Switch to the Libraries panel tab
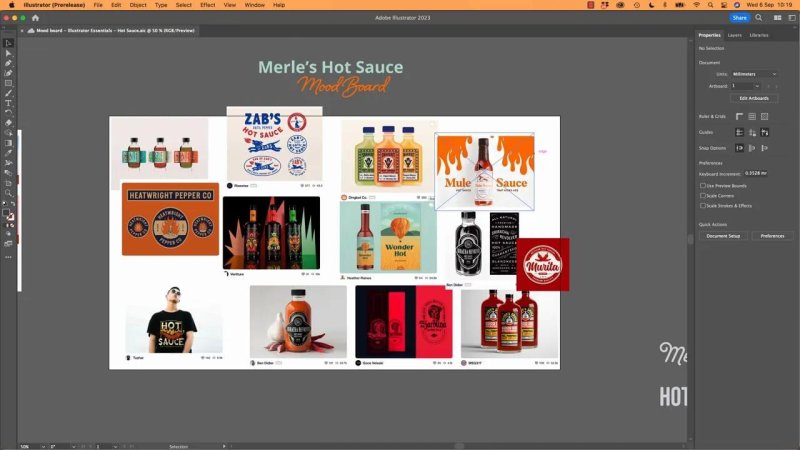The image size is (800, 450). [x=759, y=35]
